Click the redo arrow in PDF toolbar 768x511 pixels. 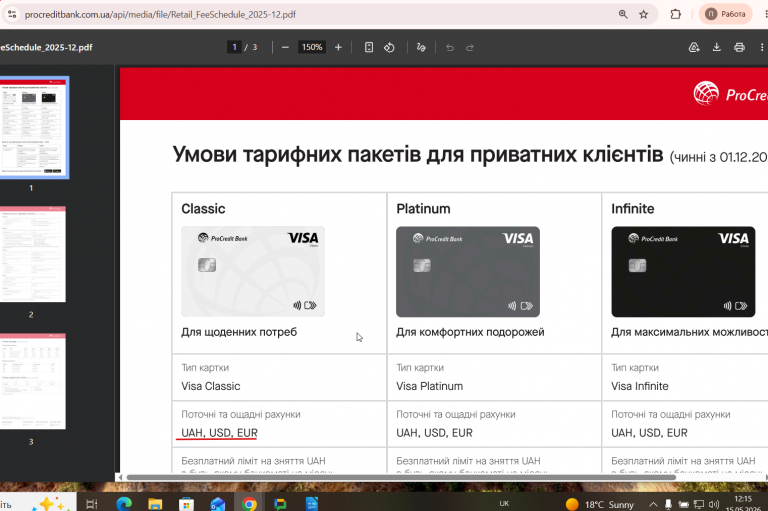pyautogui.click(x=470, y=48)
